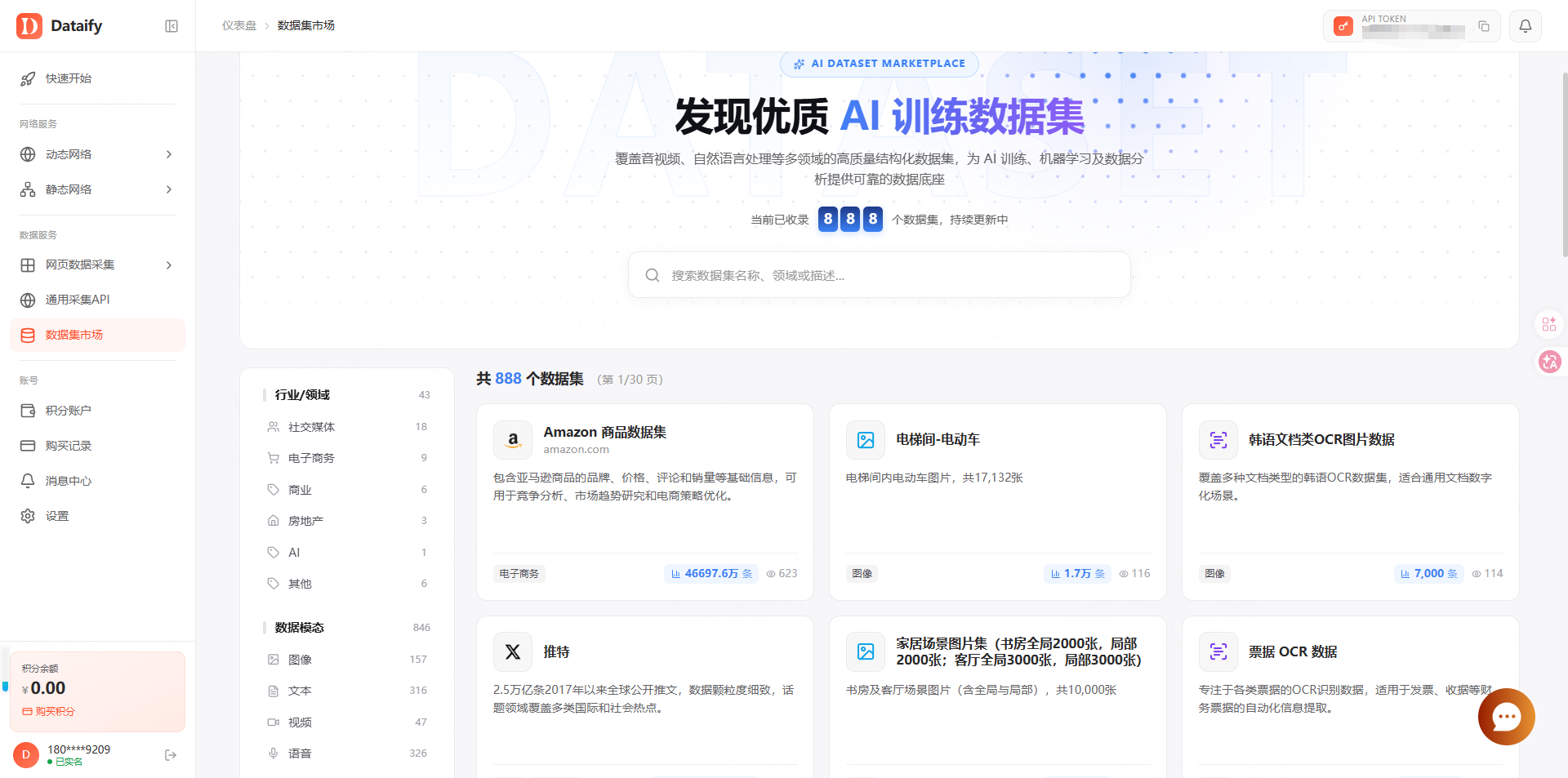Copy the API token
The image size is (1568, 778).
[1484, 27]
